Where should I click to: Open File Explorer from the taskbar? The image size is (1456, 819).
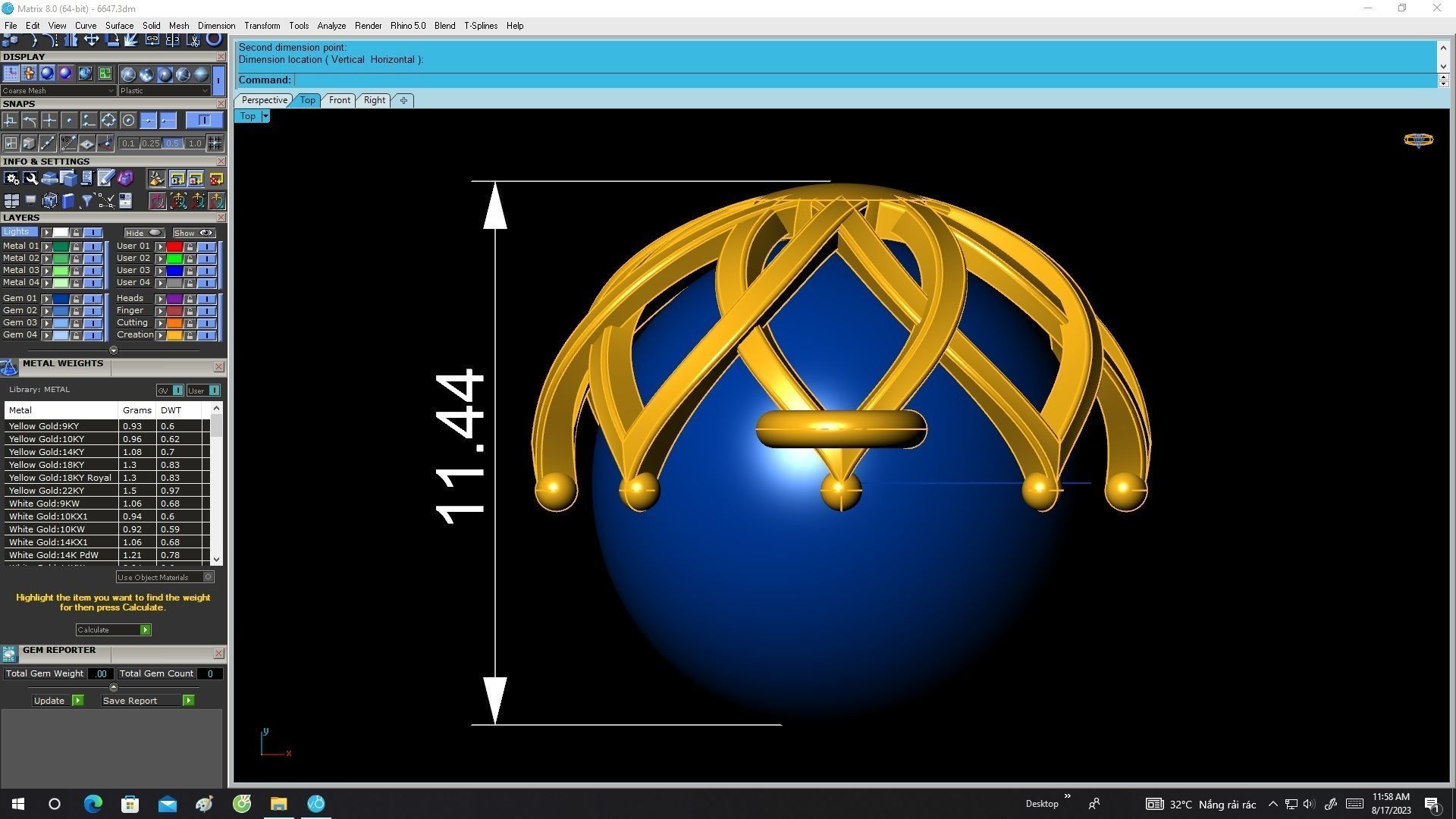279,804
